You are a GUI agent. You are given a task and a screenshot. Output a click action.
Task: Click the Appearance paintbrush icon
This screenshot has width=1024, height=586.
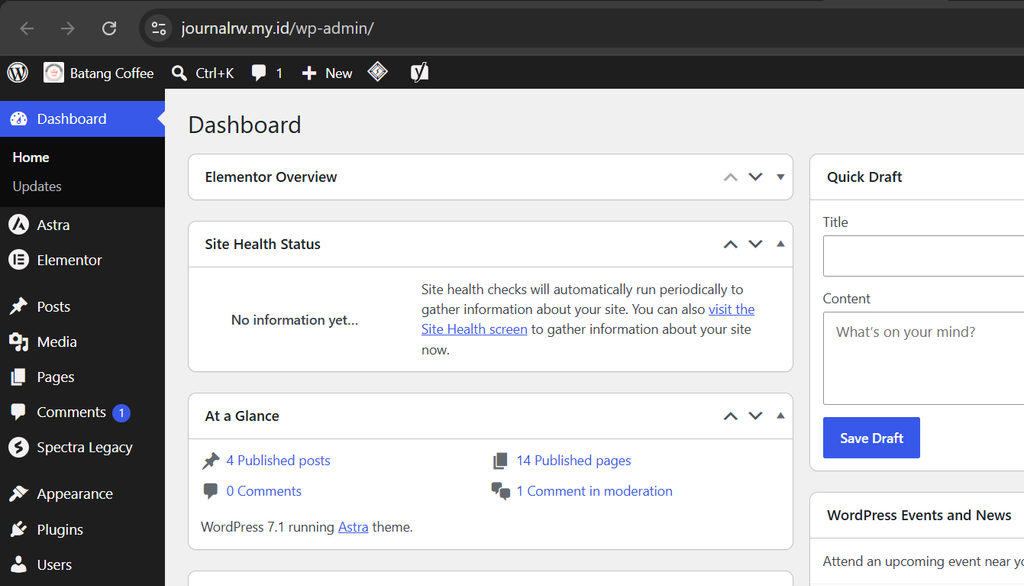(x=18, y=494)
